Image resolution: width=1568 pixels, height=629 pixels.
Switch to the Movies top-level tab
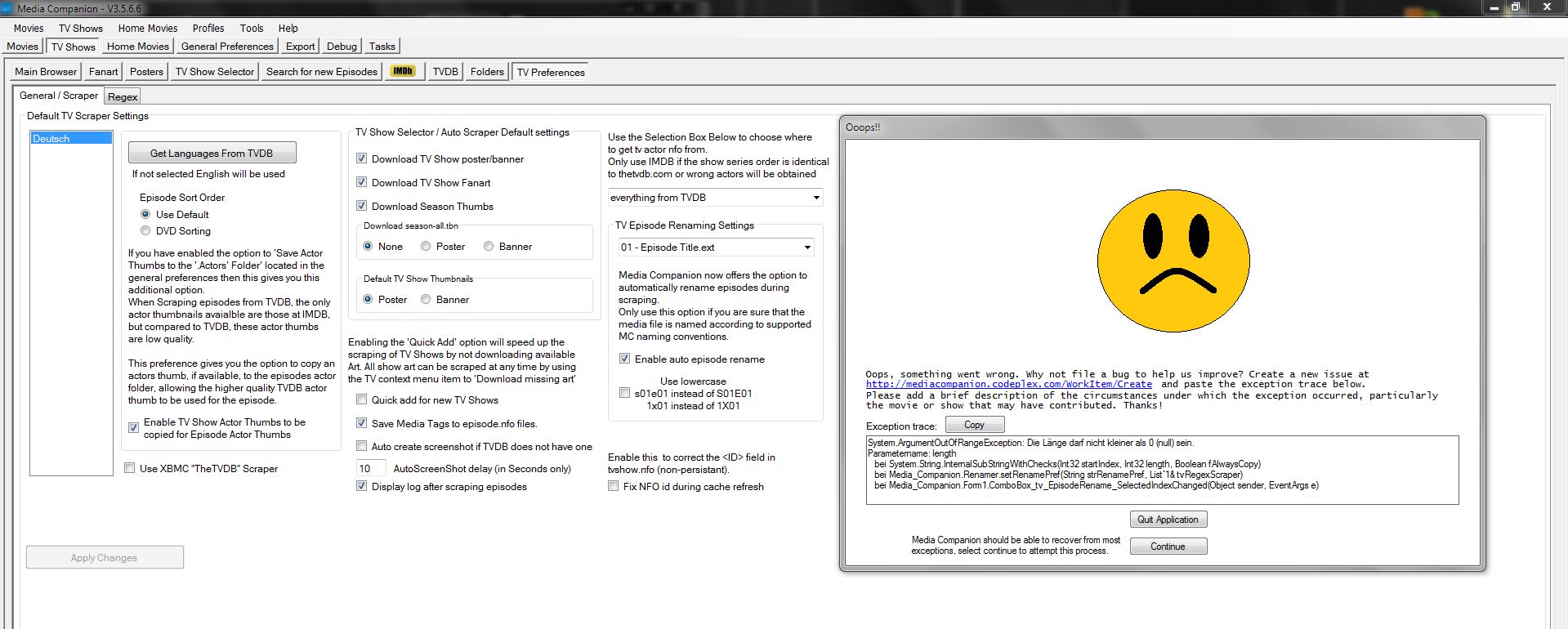[23, 47]
